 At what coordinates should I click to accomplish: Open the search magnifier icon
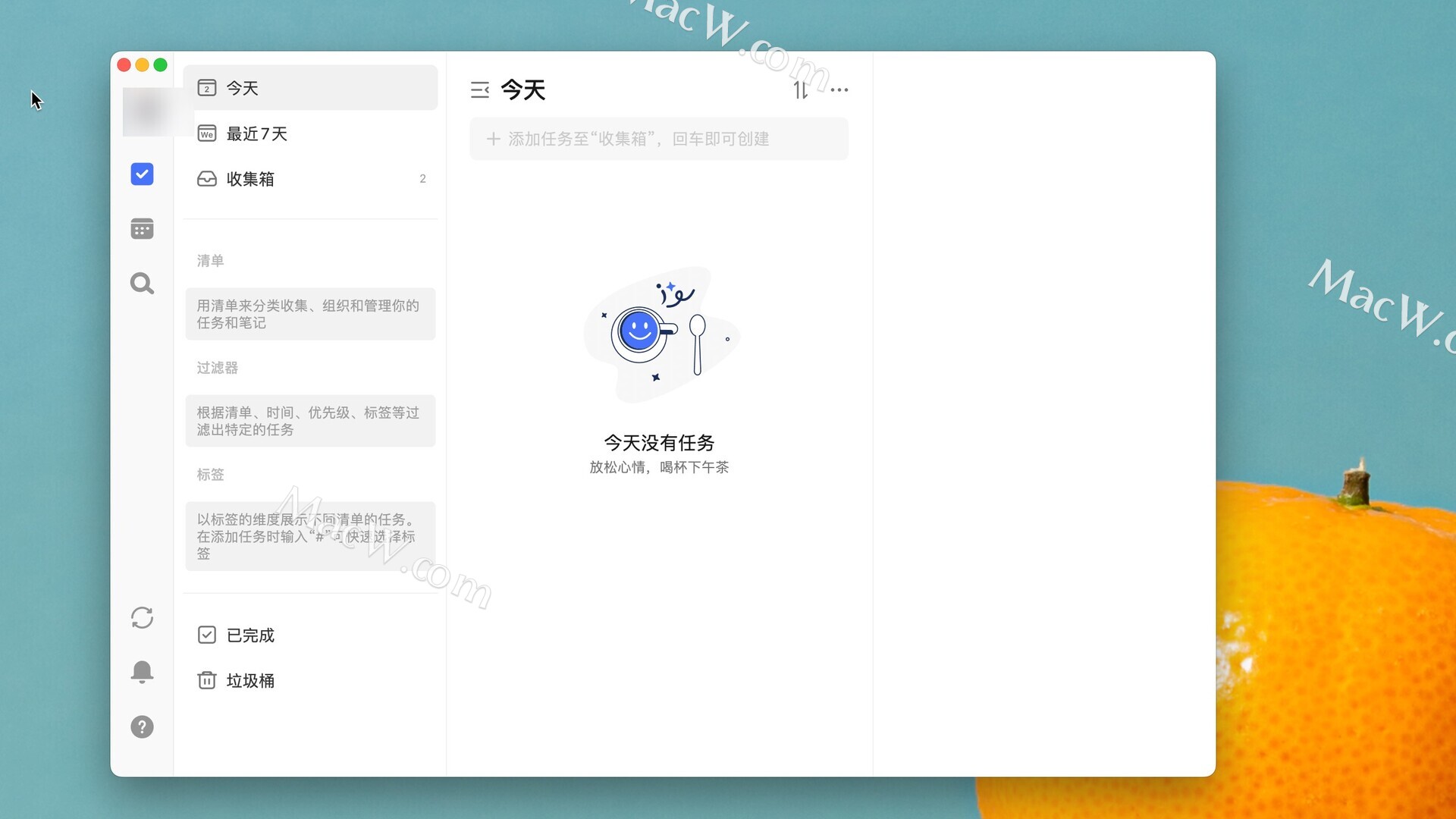coord(142,283)
